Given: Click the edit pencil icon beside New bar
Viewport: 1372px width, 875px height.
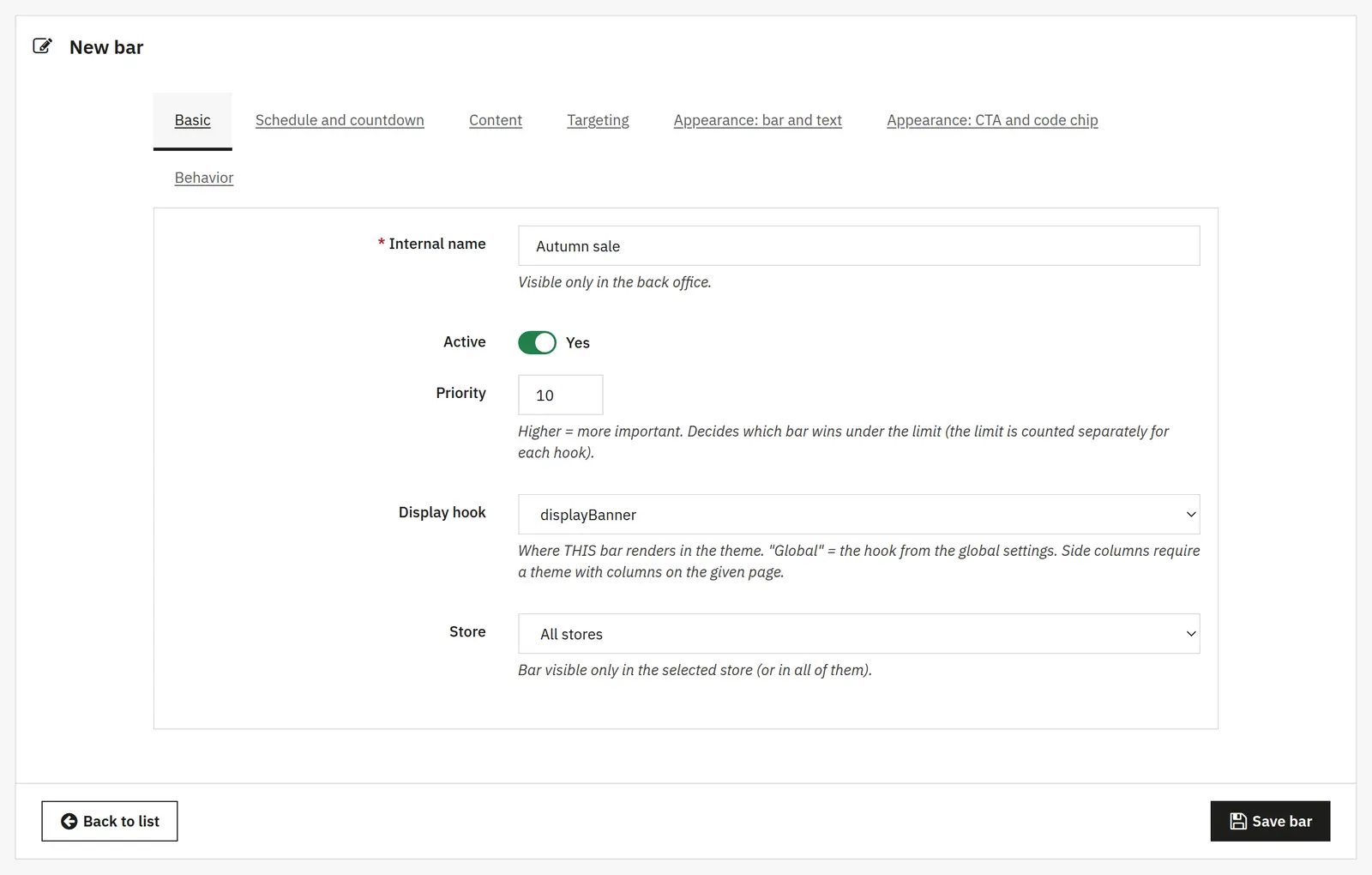Looking at the screenshot, I should pos(42,46).
